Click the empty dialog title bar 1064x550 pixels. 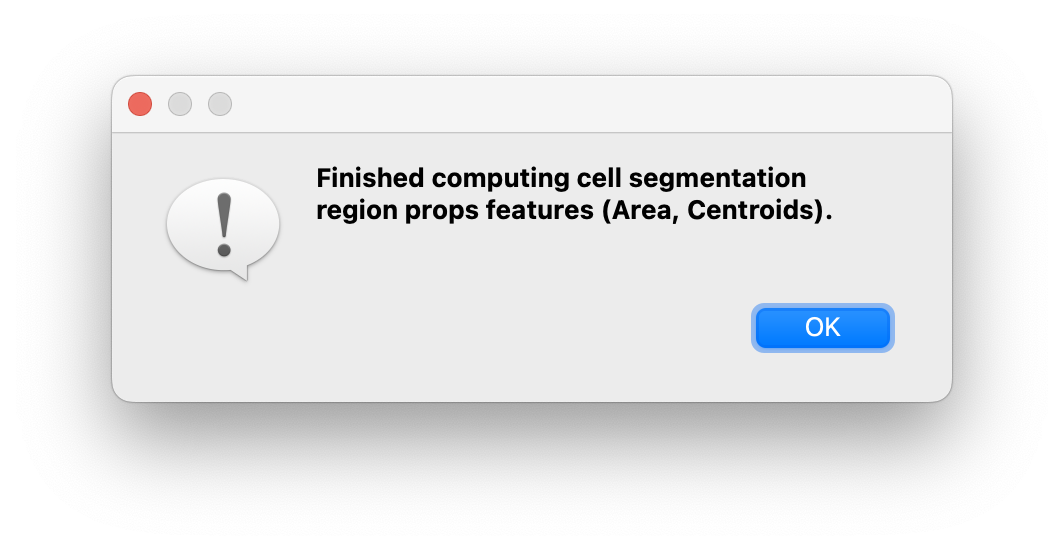click(x=560, y=104)
